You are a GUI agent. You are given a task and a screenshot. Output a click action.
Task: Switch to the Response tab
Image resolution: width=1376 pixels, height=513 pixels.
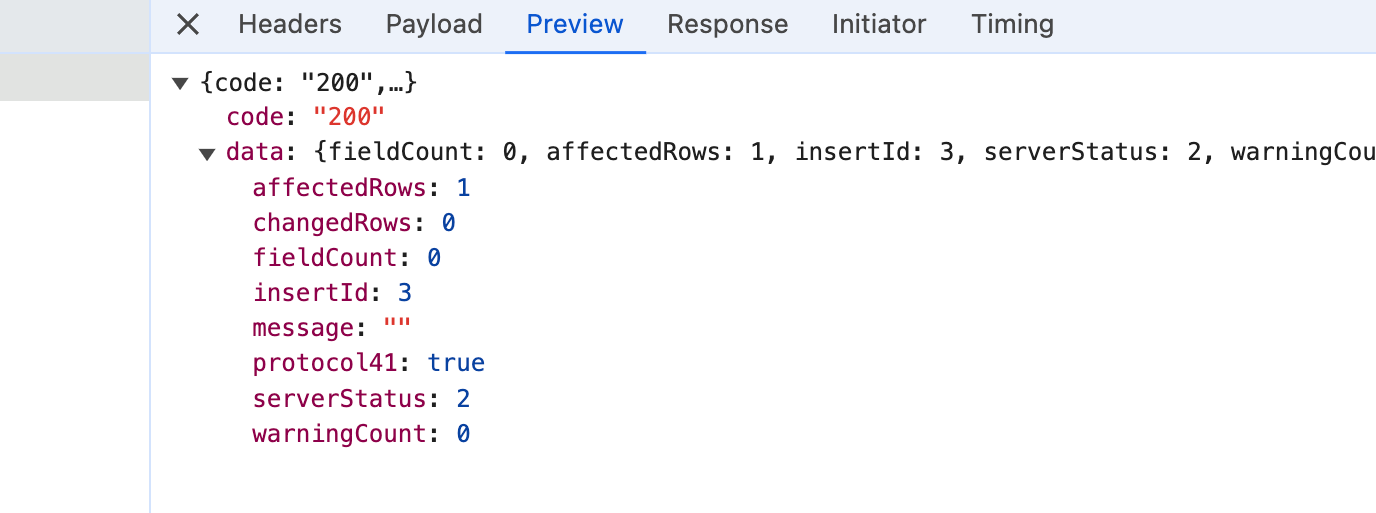[x=727, y=25]
